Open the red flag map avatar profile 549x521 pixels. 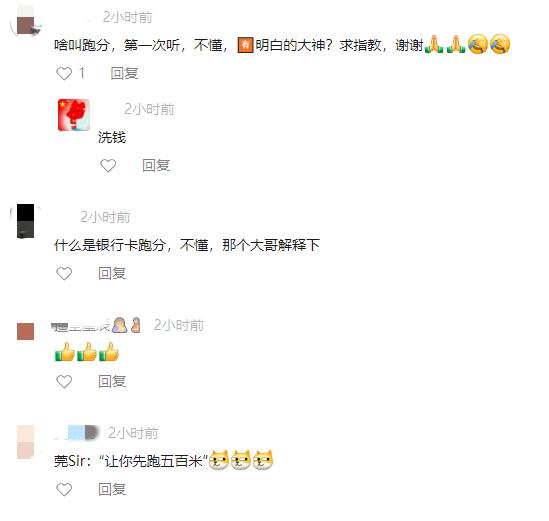pyautogui.click(x=74, y=115)
